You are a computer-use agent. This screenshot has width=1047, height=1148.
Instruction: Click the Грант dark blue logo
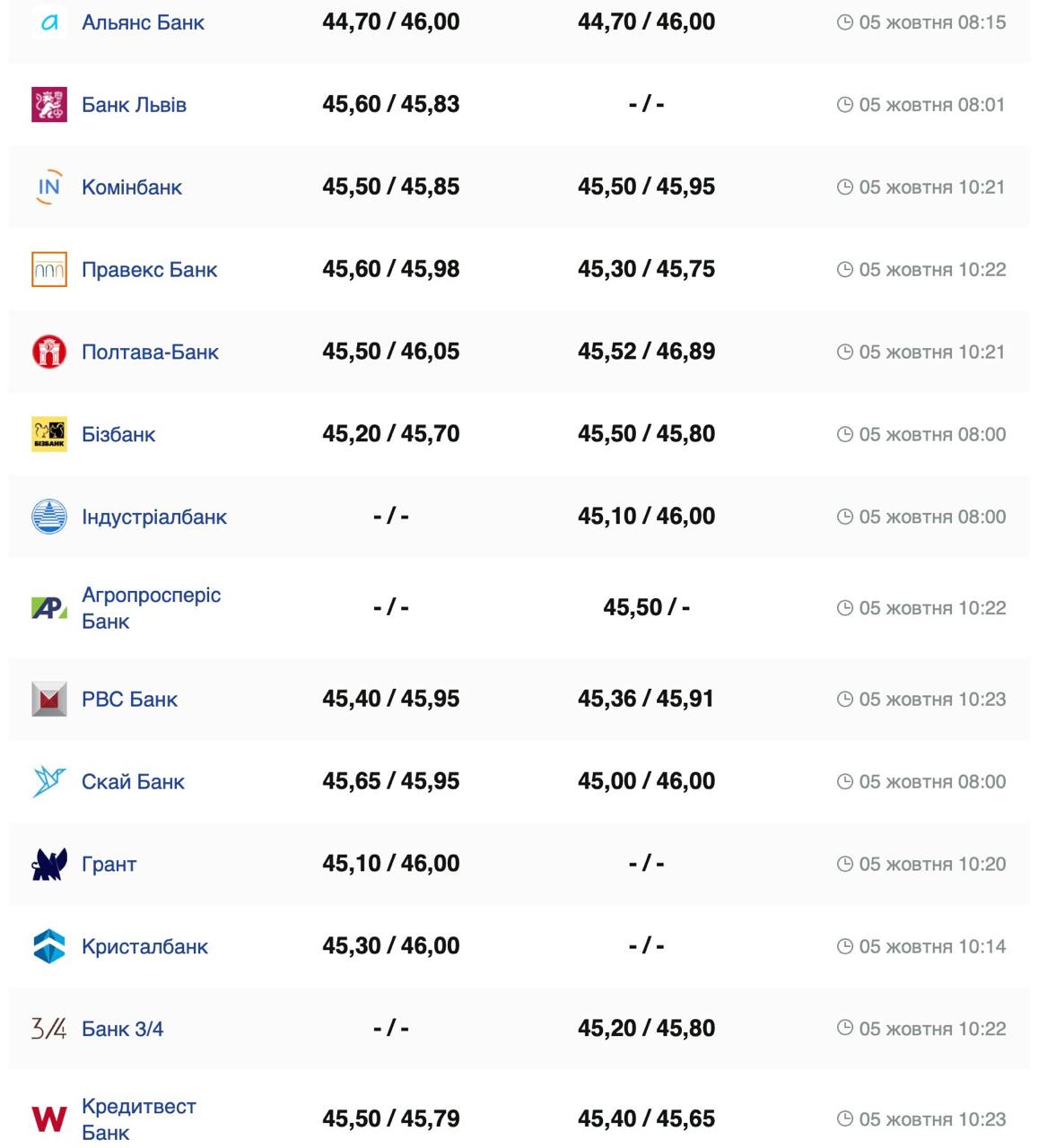point(49,864)
